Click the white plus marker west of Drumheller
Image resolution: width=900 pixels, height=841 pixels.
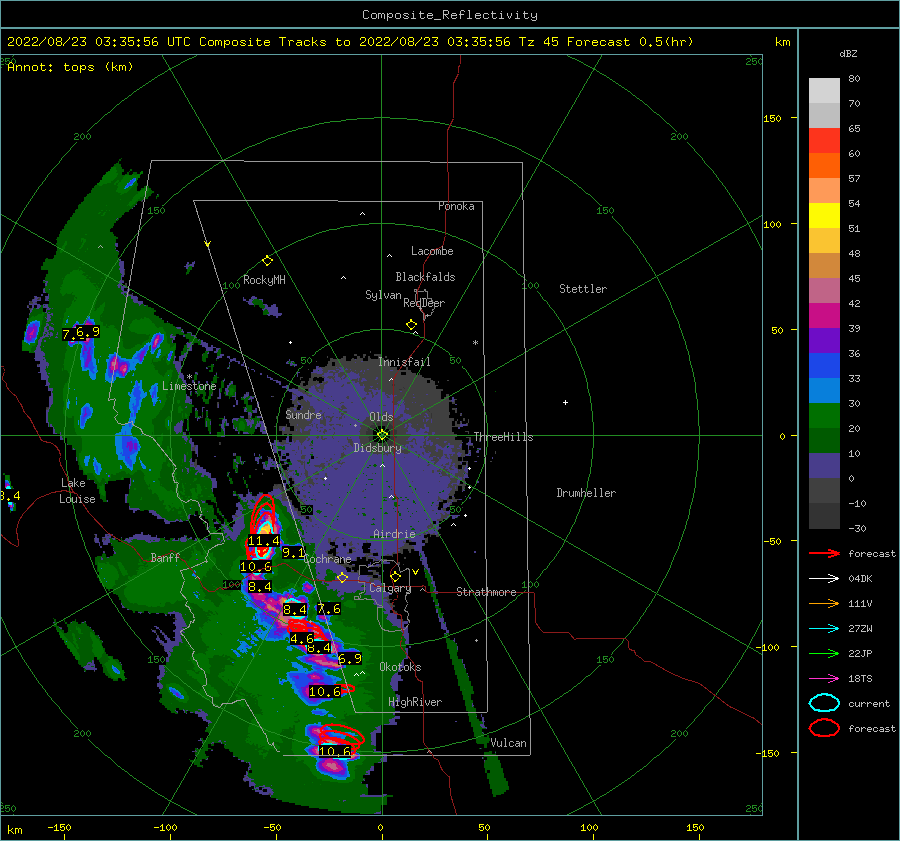point(565,402)
